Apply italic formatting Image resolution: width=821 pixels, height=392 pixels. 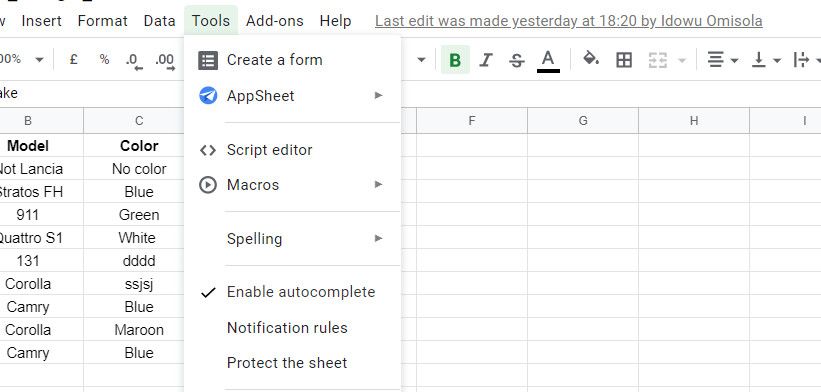(486, 60)
